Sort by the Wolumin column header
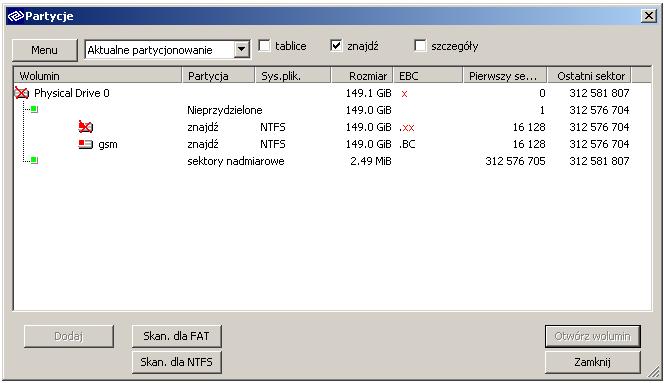This screenshot has height=383, width=664. (x=98, y=76)
